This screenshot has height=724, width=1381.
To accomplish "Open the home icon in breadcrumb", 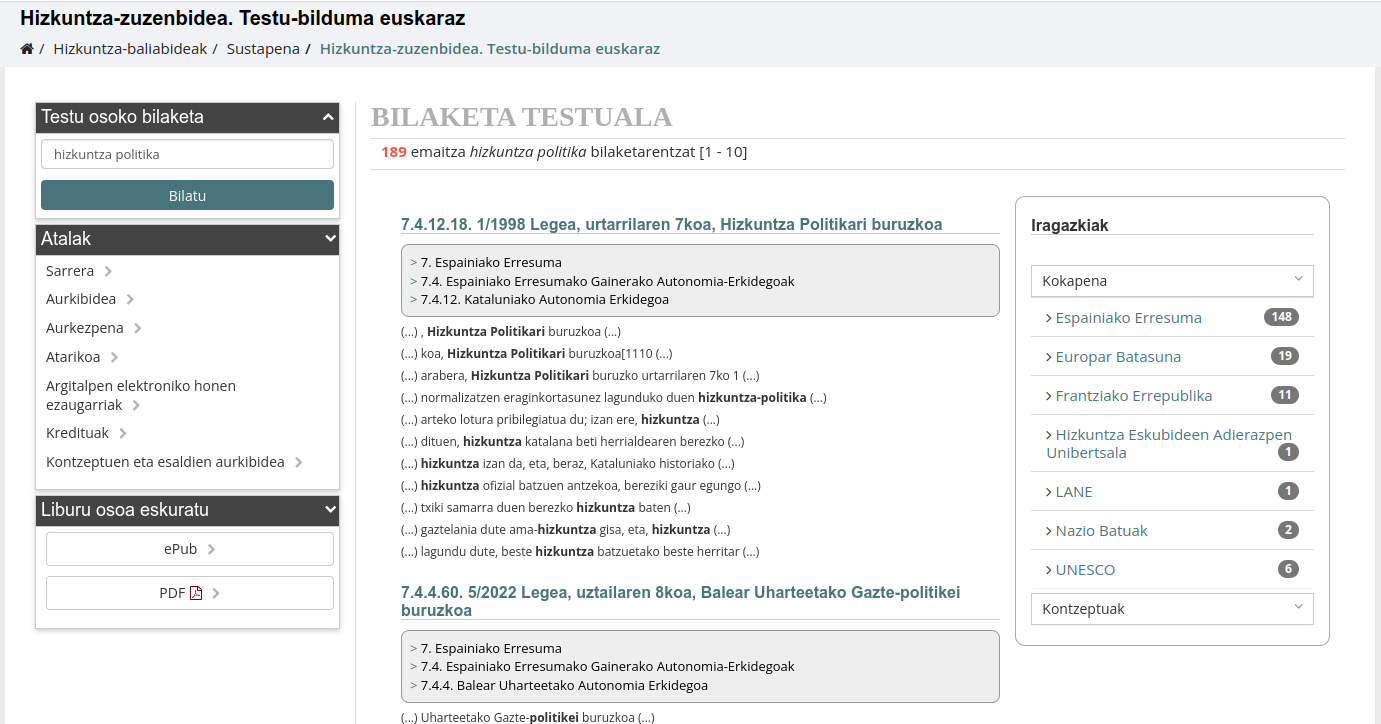I will click(27, 49).
